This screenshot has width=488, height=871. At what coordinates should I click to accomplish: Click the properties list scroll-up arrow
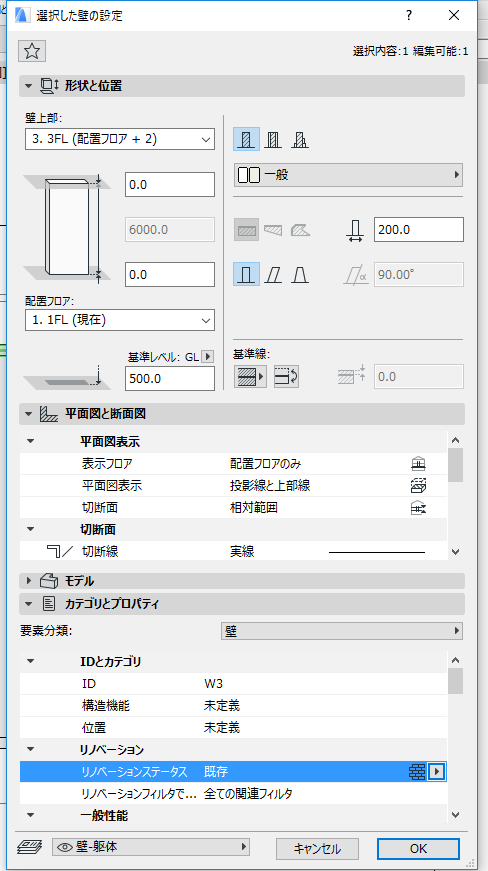(x=455, y=661)
